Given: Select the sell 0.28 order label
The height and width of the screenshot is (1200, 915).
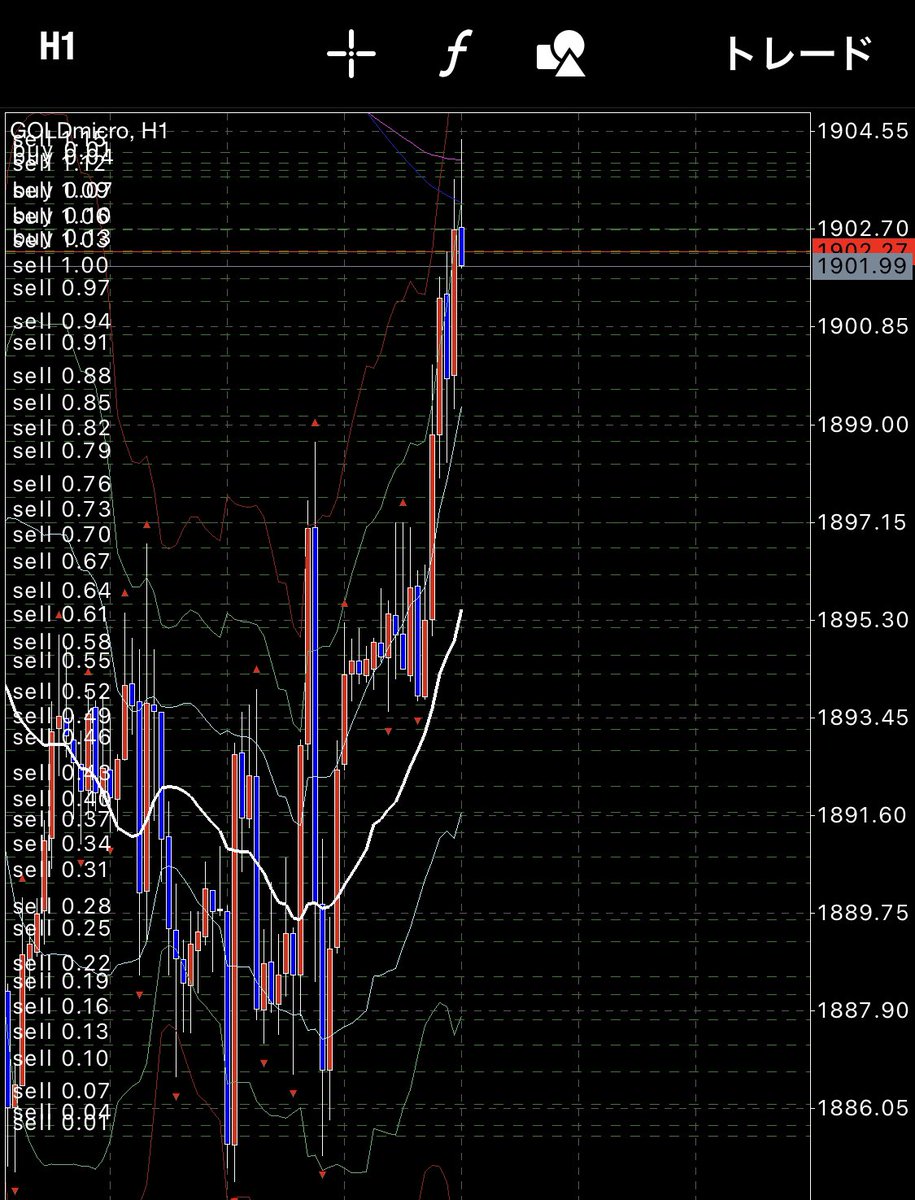Looking at the screenshot, I should [x=61, y=906].
